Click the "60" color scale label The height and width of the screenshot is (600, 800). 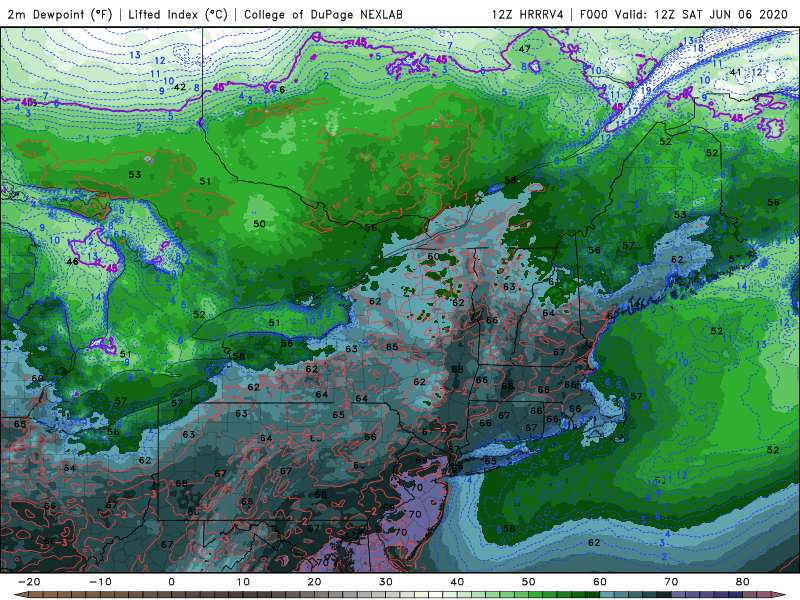pyautogui.click(x=600, y=582)
